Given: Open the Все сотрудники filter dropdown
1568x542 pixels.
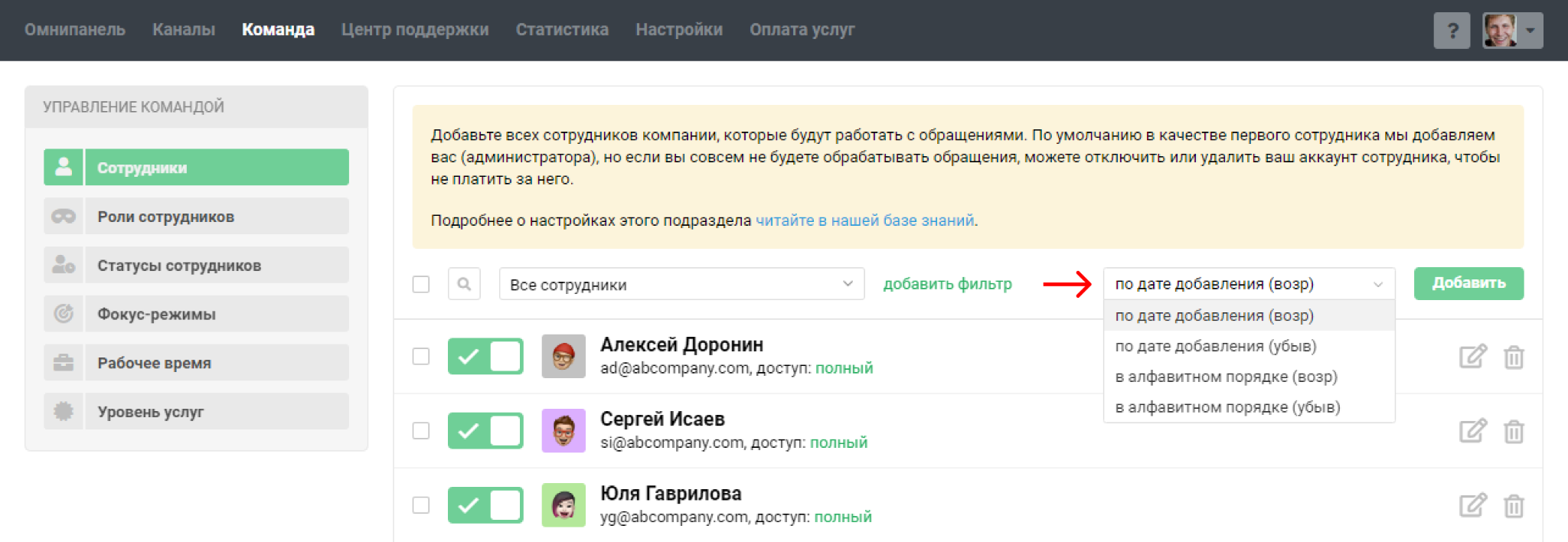Looking at the screenshot, I should pos(681,284).
